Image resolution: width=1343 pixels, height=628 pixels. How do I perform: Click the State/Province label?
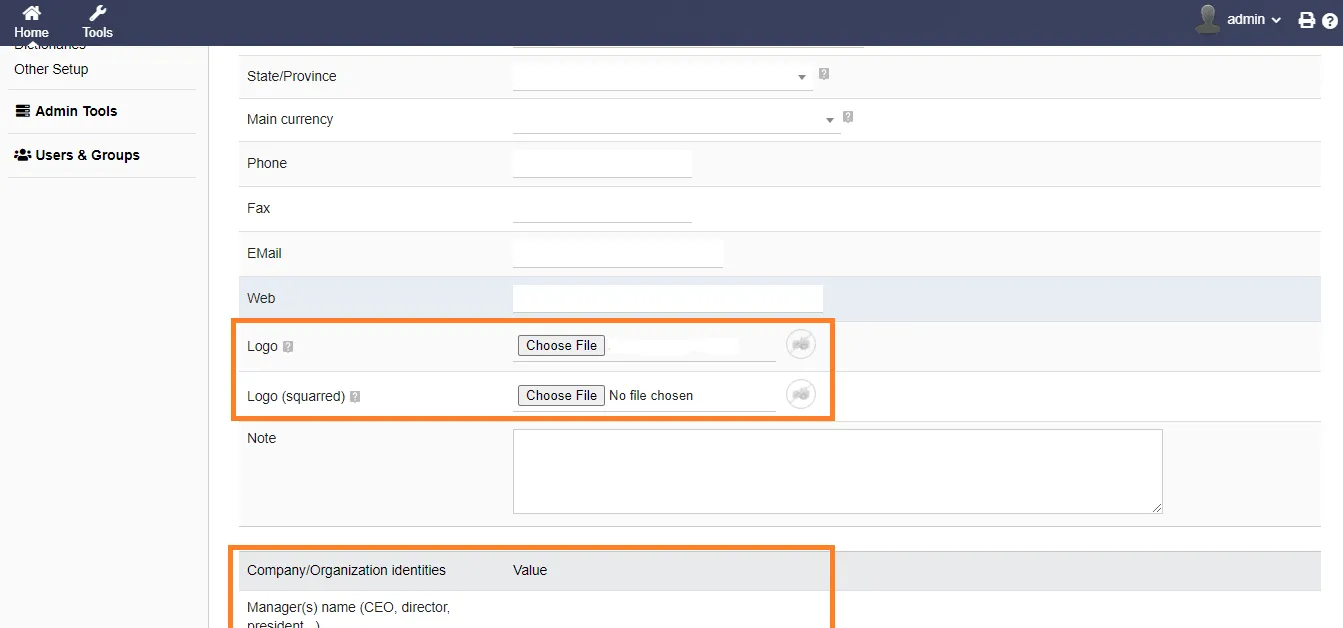pyautogui.click(x=292, y=76)
